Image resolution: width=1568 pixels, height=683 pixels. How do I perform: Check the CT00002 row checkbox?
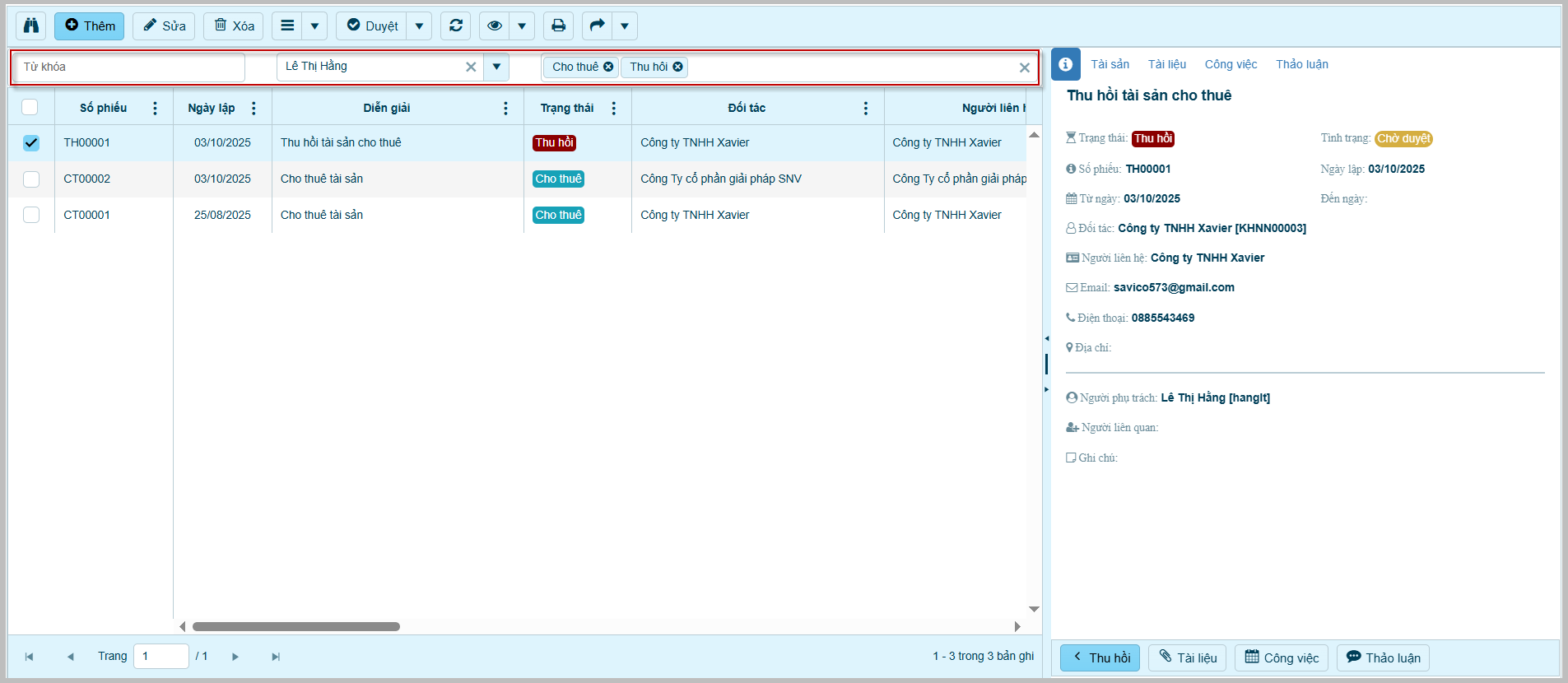pos(31,179)
